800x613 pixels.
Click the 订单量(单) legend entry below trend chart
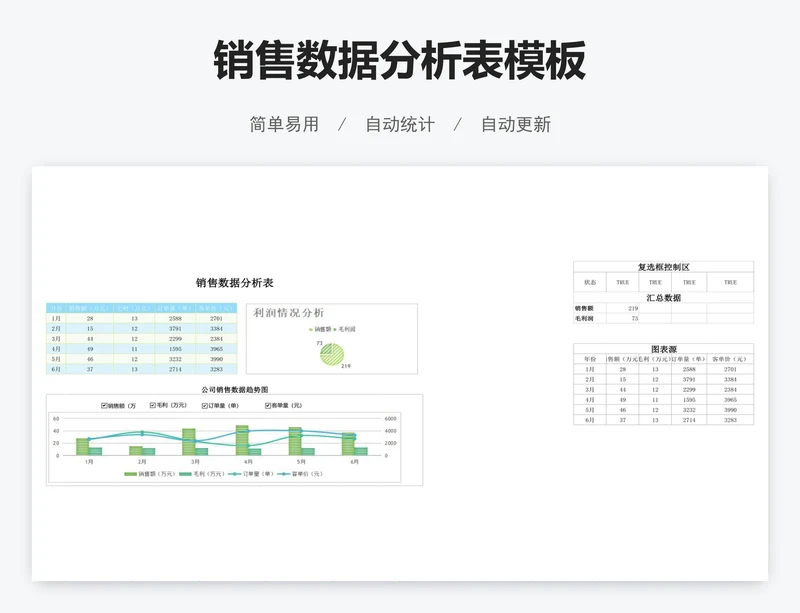click(x=251, y=474)
